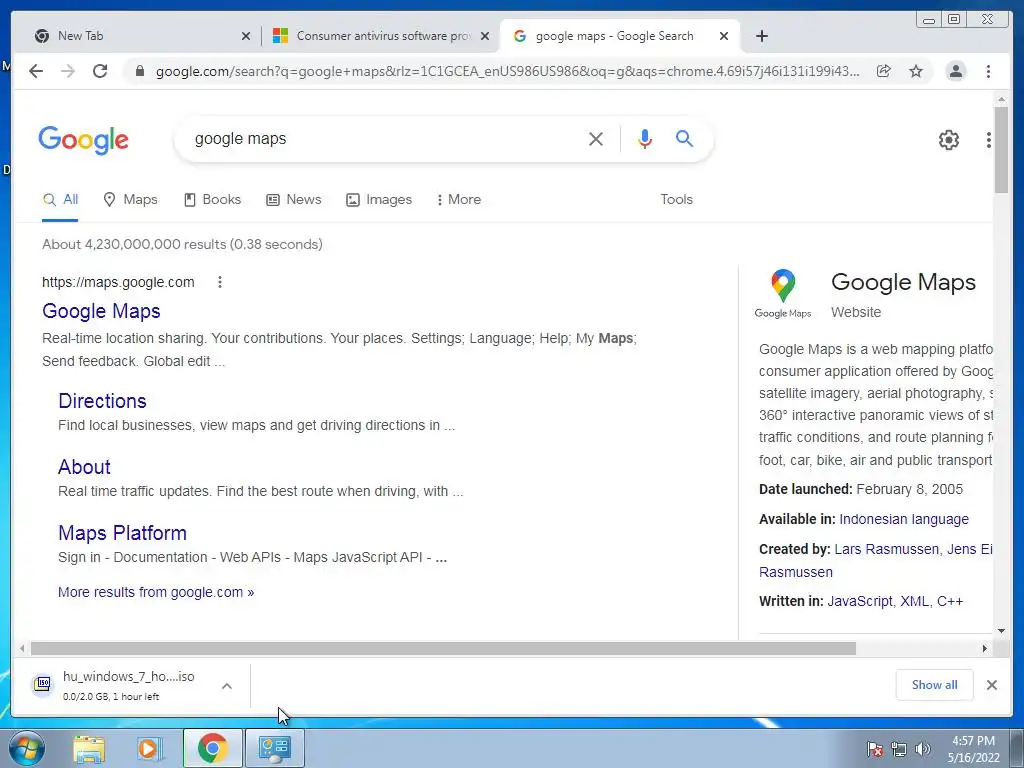Launch Windows Media Player from taskbar
The image size is (1024, 768).
[149, 748]
